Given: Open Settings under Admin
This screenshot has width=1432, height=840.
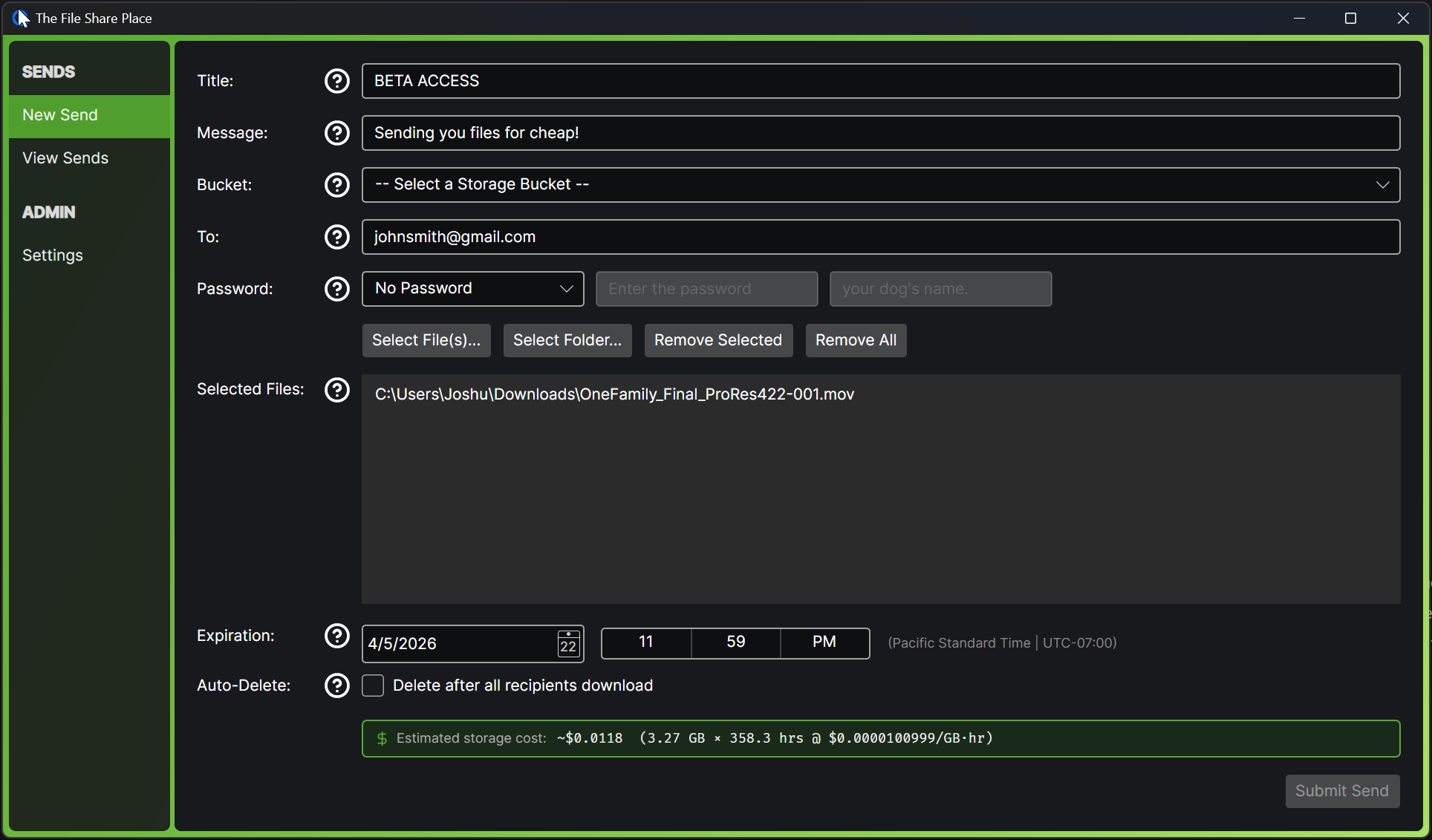Looking at the screenshot, I should click(x=52, y=255).
